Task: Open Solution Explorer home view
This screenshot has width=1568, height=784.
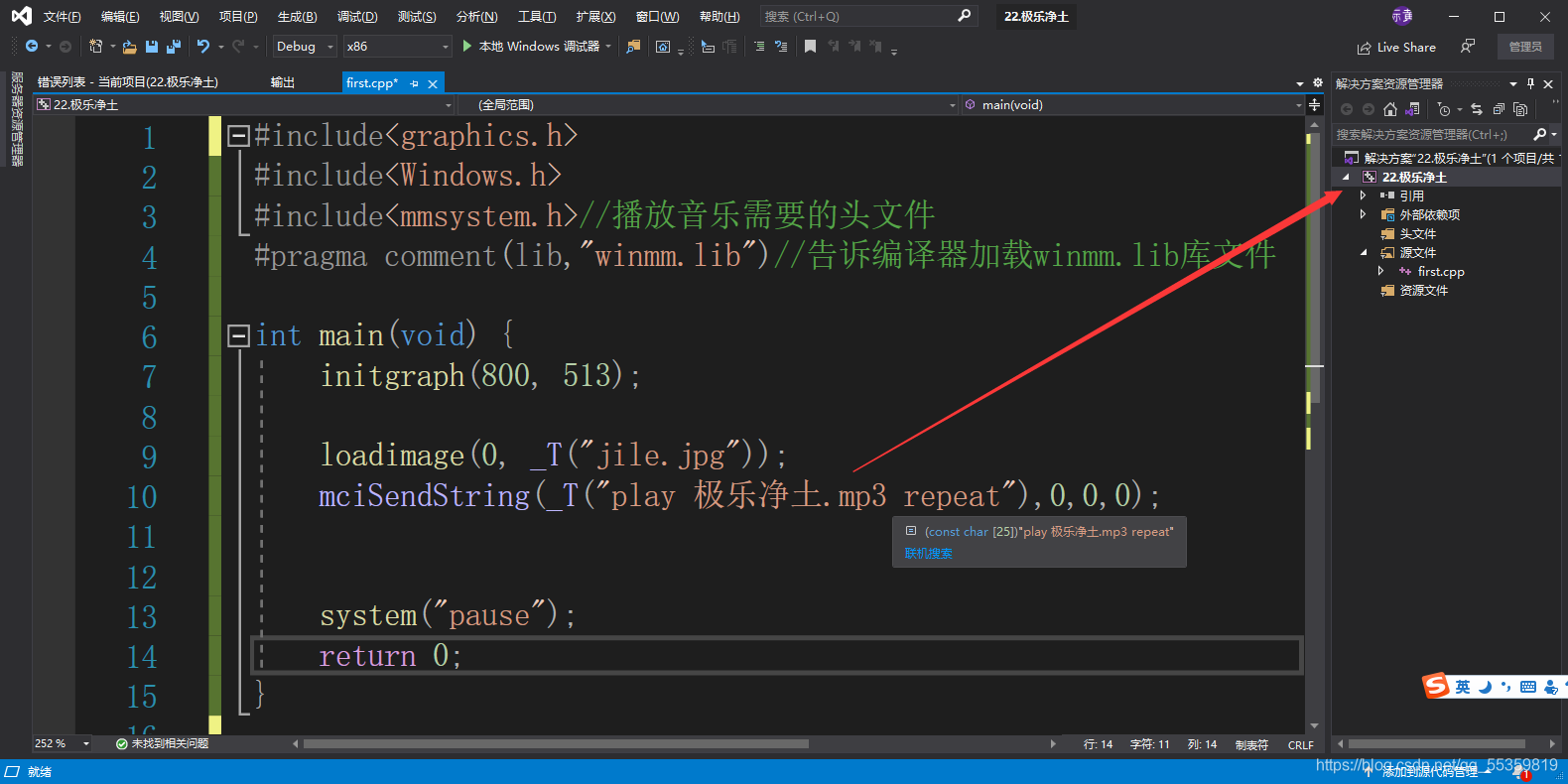Action: click(x=1390, y=109)
